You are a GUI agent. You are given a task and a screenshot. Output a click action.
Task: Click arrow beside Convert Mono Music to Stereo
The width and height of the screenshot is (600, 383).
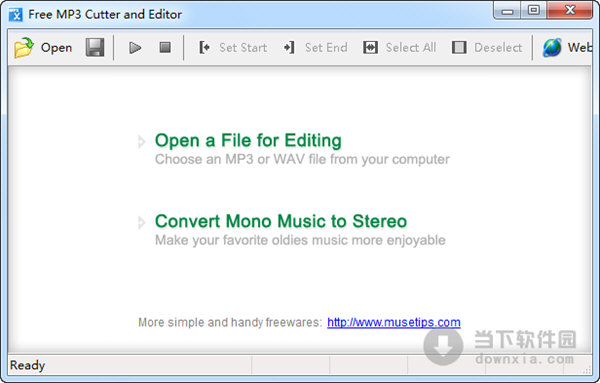(x=142, y=222)
